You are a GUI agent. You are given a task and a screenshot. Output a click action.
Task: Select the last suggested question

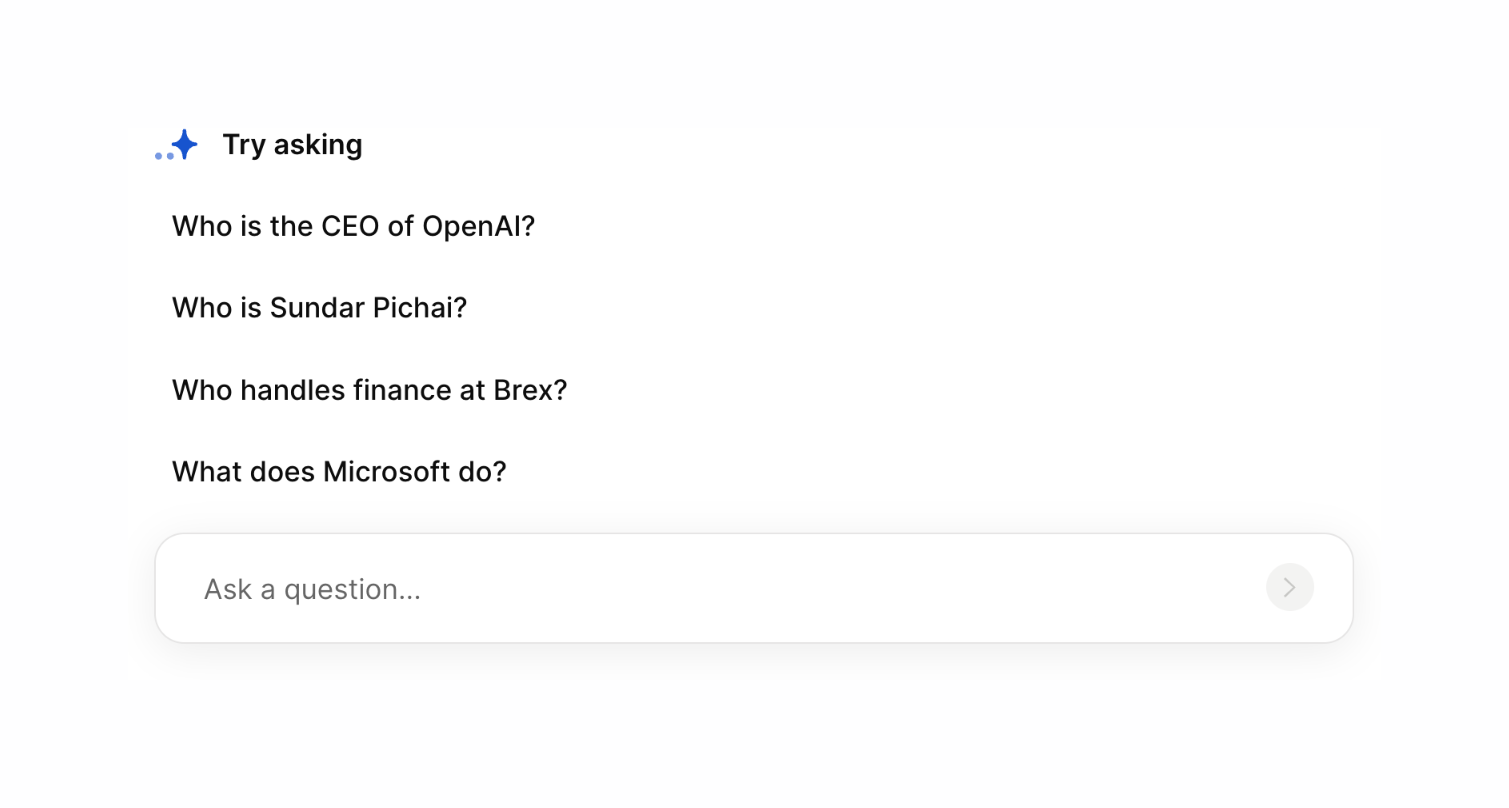click(x=339, y=471)
